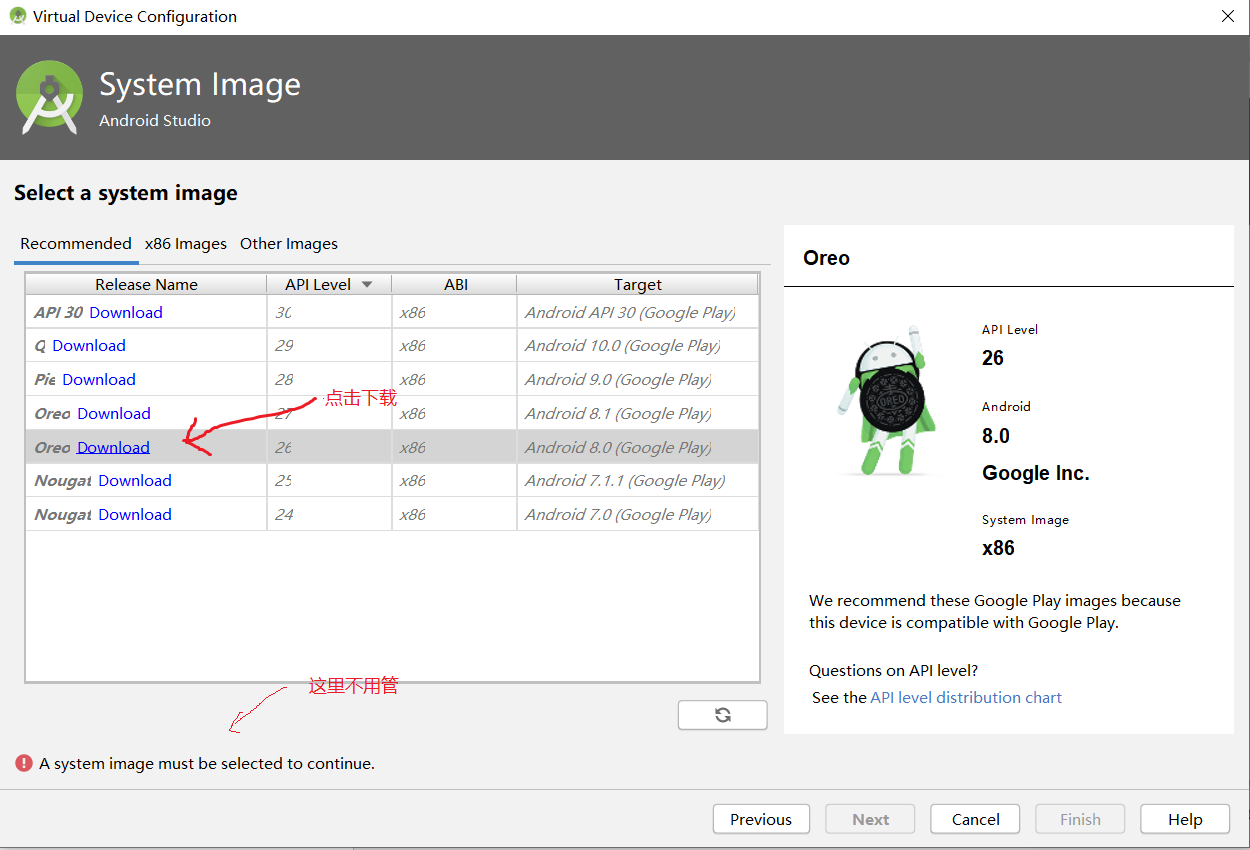The image size is (1250, 850).
Task: Download the API 30 system image
Action: 126,312
